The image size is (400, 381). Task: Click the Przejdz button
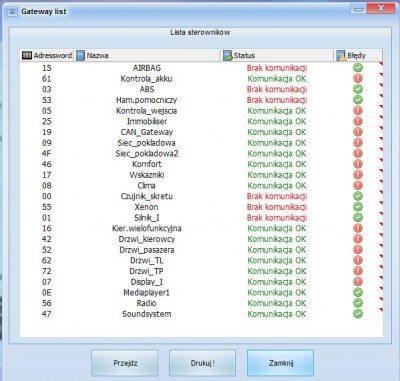(125, 363)
